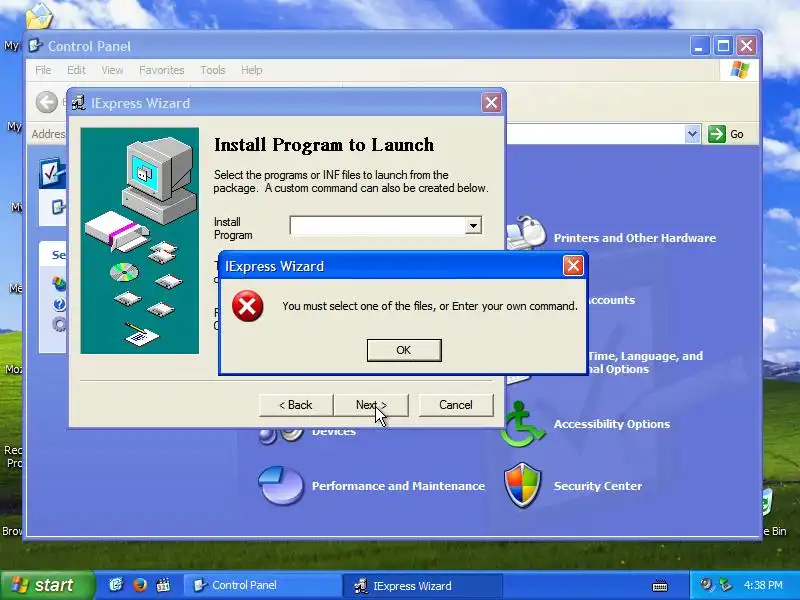Click the Go green arrow icon

tap(716, 134)
